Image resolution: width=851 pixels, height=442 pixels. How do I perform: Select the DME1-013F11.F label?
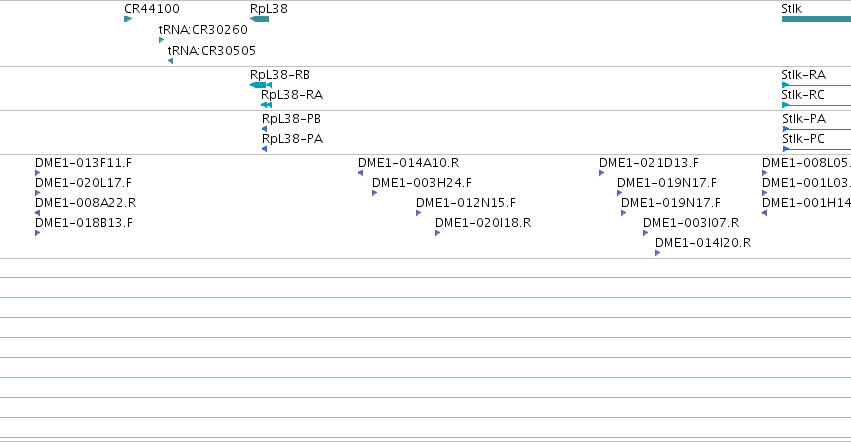coord(83,162)
